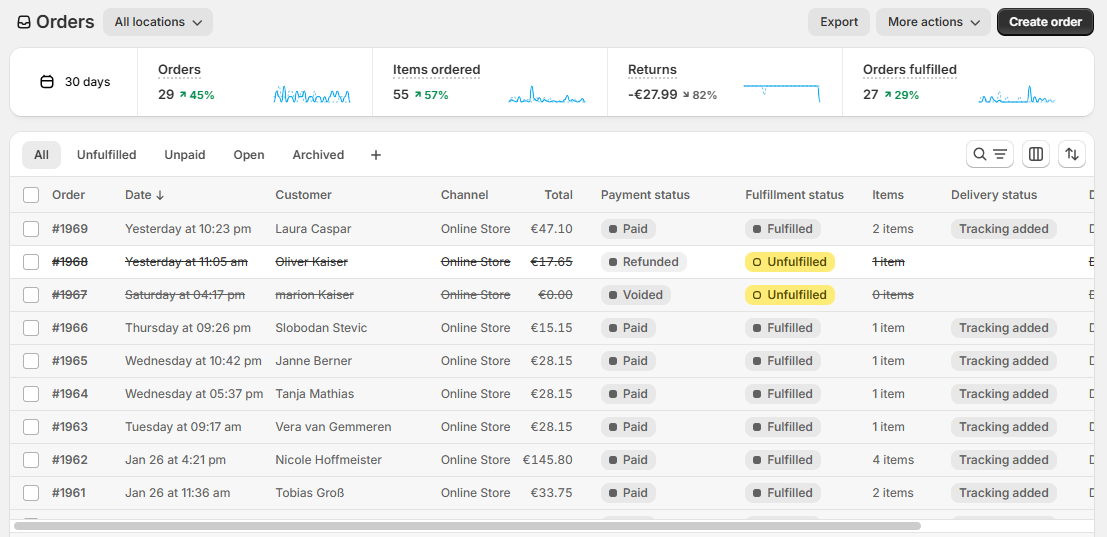Viewport: 1107px width, 537px height.
Task: Click Unfulfilled badge for marion Kaiser order
Action: click(x=790, y=295)
